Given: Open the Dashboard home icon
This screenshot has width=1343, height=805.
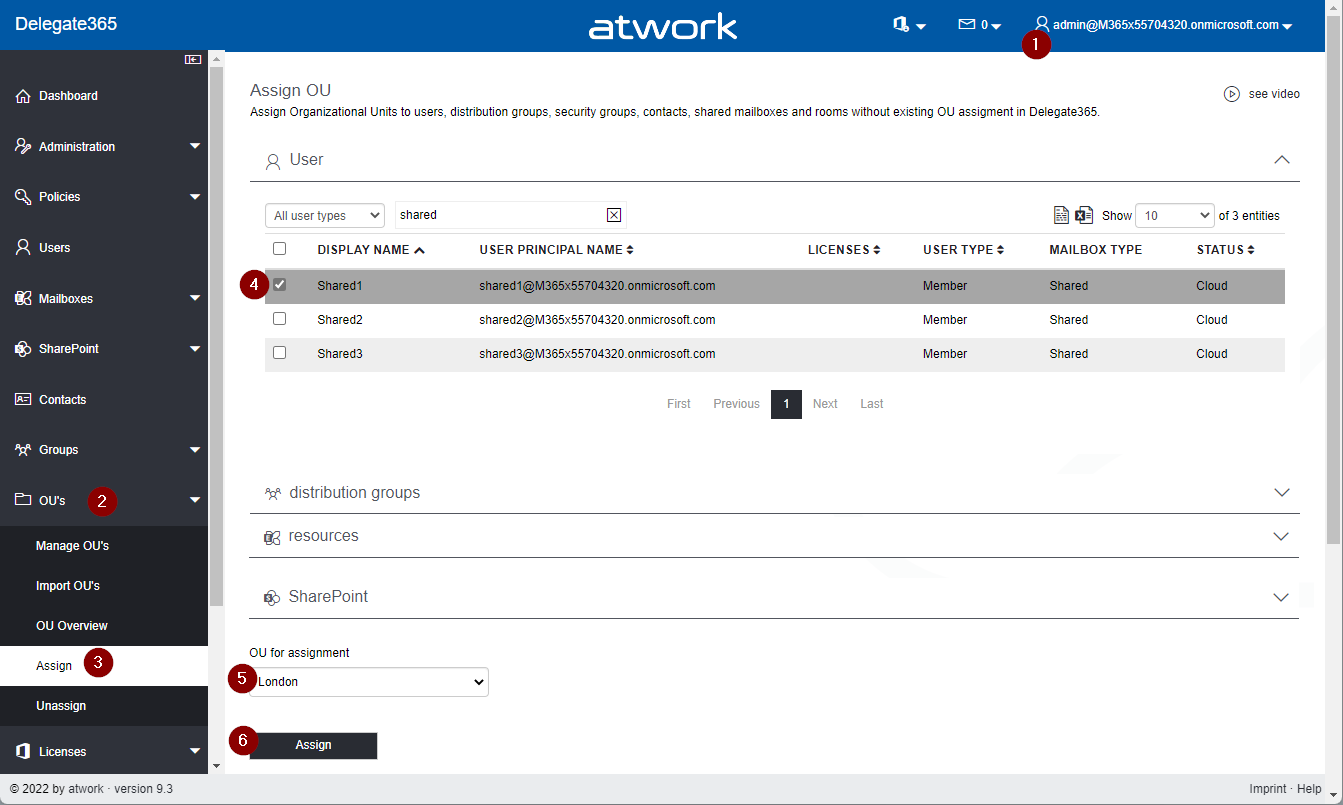Looking at the screenshot, I should 24,96.
